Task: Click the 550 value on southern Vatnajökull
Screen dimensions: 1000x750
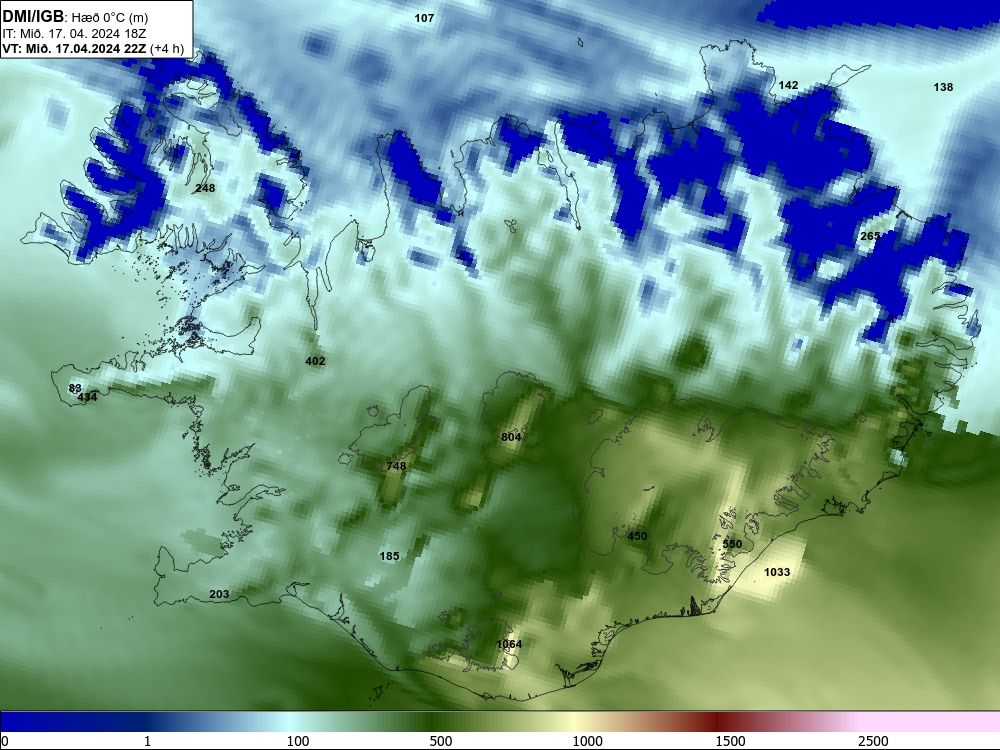Action: click(x=732, y=544)
